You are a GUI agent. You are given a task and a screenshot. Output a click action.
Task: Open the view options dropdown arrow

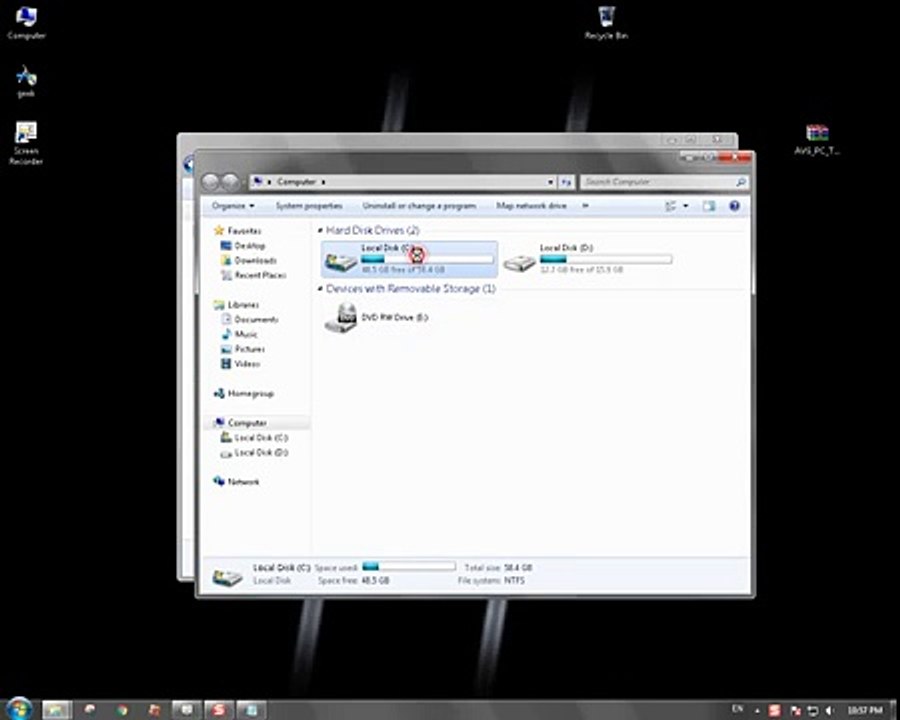(685, 206)
